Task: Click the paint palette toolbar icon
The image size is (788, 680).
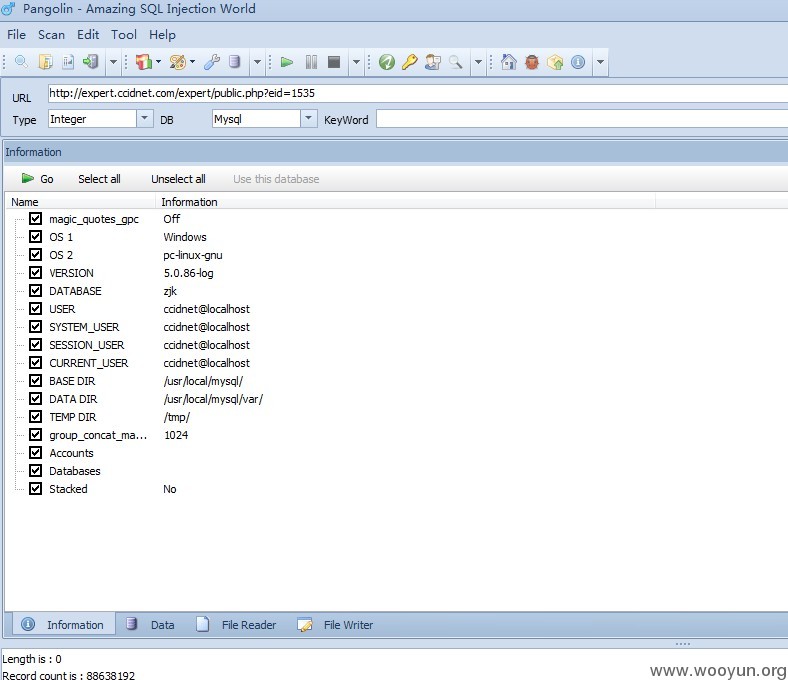Action: [177, 62]
